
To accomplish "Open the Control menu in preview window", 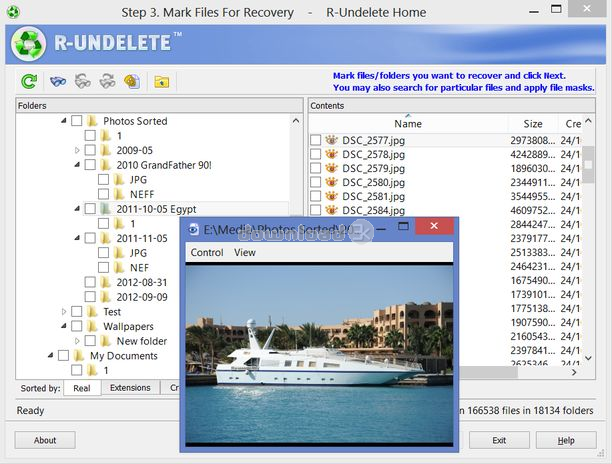I will pos(207,252).
